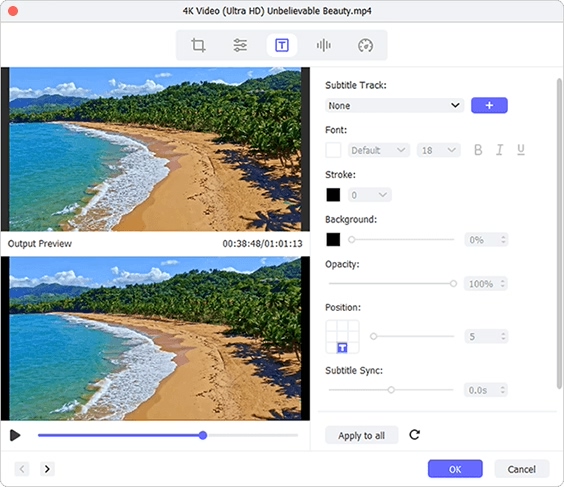564x487 pixels.
Task: Open the Speed gauge tab
Action: [365, 45]
